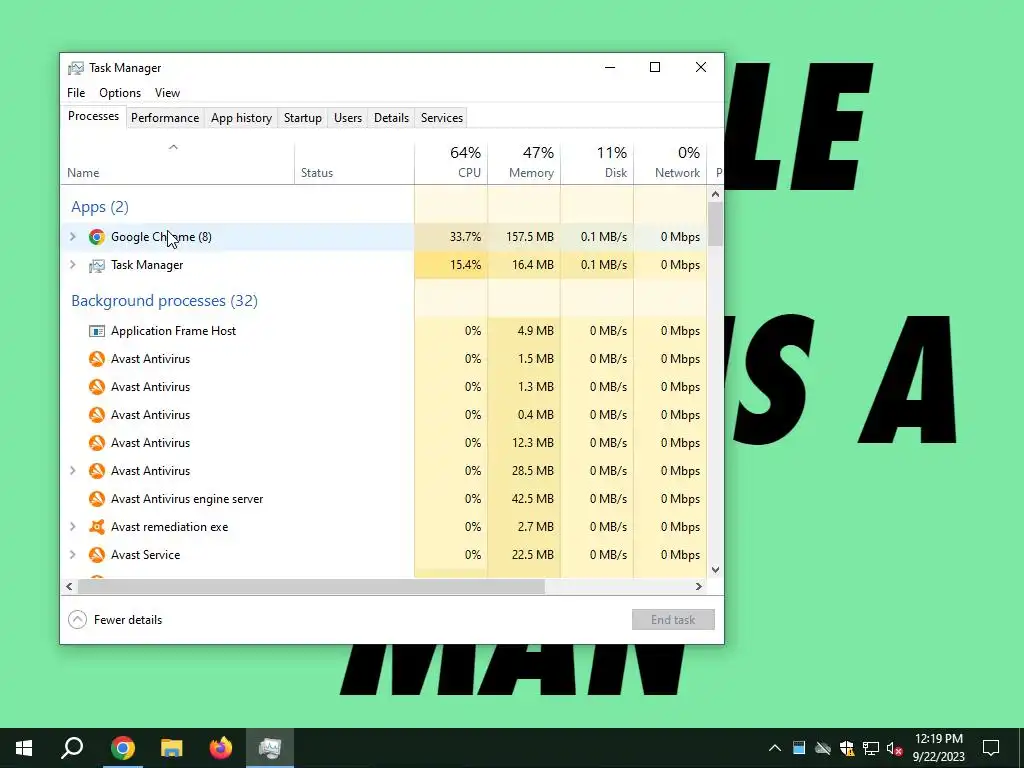Open the File menu
Image resolution: width=1024 pixels, height=768 pixels.
pyautogui.click(x=76, y=93)
